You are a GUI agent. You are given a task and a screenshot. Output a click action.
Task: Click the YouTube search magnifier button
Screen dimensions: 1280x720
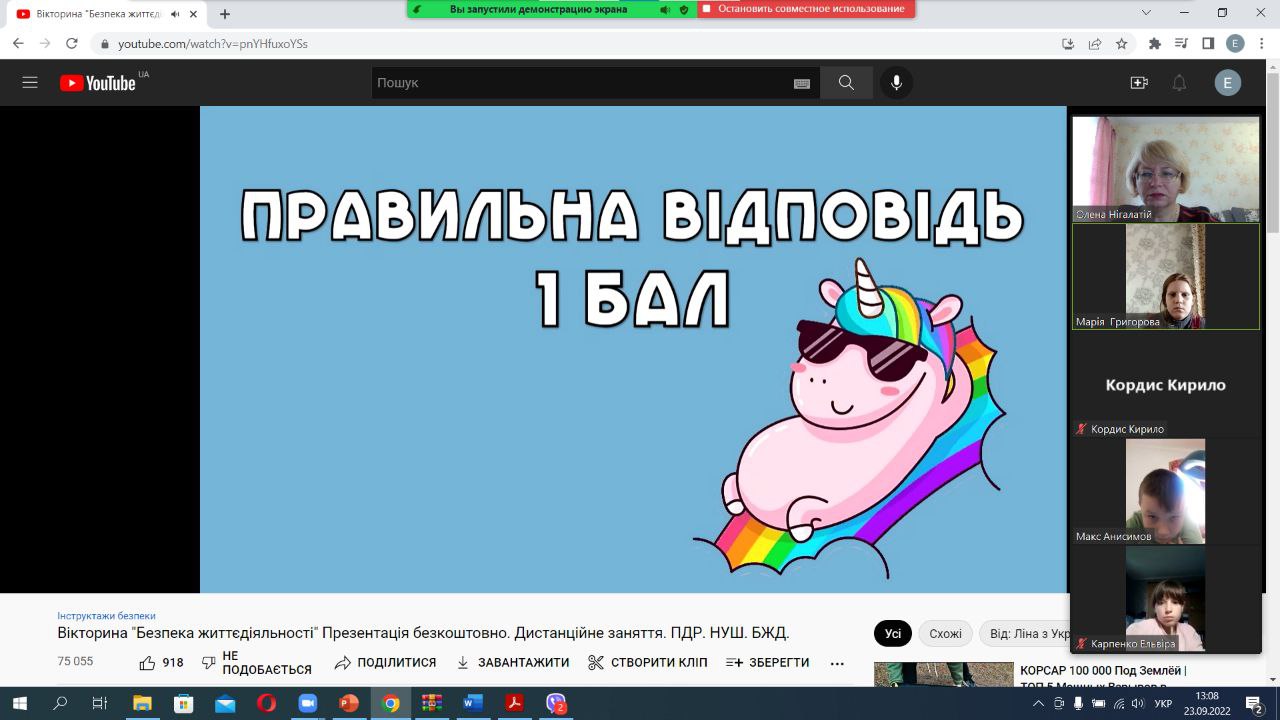click(x=846, y=83)
